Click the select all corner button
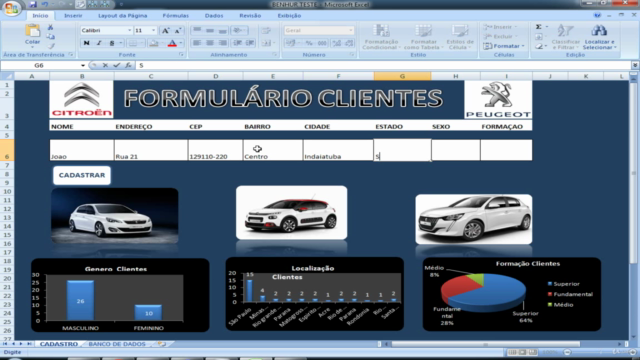The image size is (640, 360). click(7, 76)
